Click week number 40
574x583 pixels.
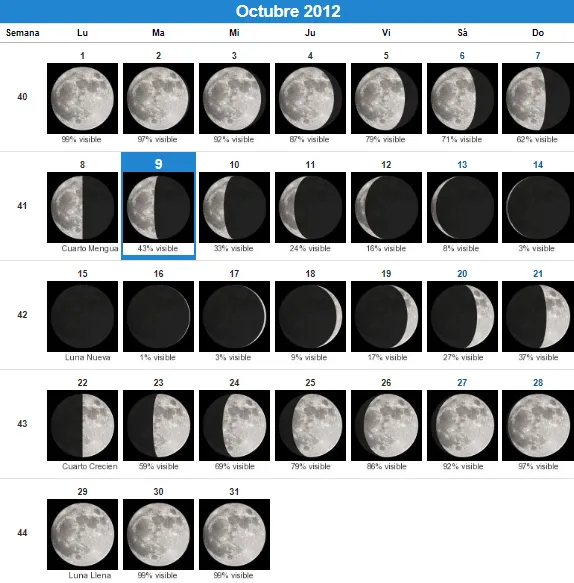pyautogui.click(x=22, y=97)
